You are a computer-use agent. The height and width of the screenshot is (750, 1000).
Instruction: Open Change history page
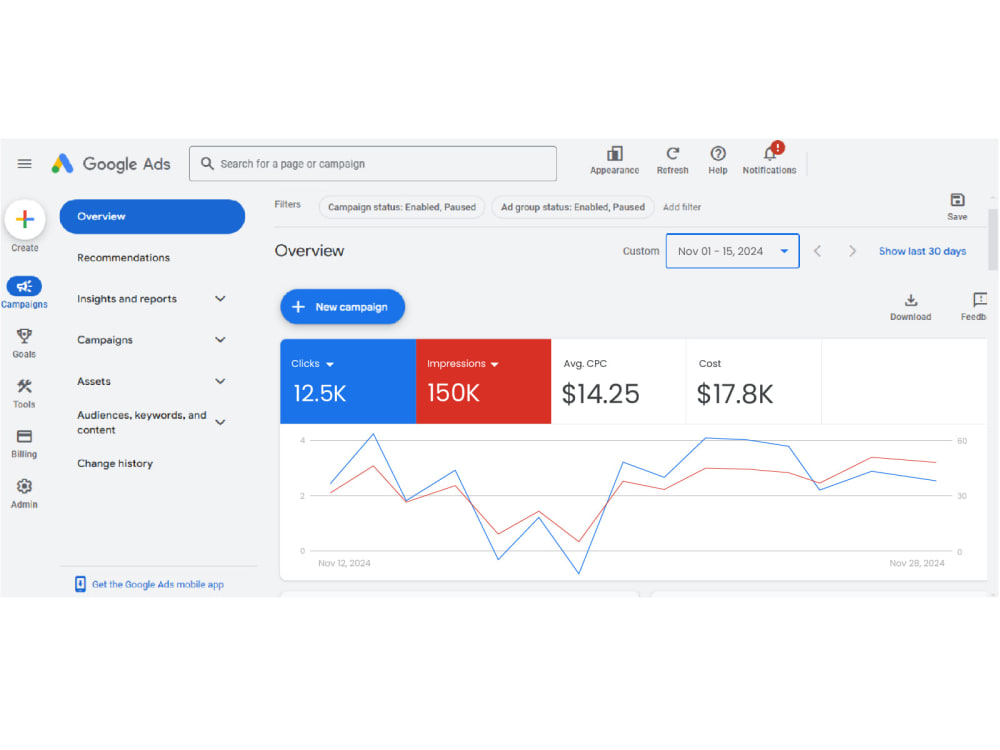click(x=115, y=464)
